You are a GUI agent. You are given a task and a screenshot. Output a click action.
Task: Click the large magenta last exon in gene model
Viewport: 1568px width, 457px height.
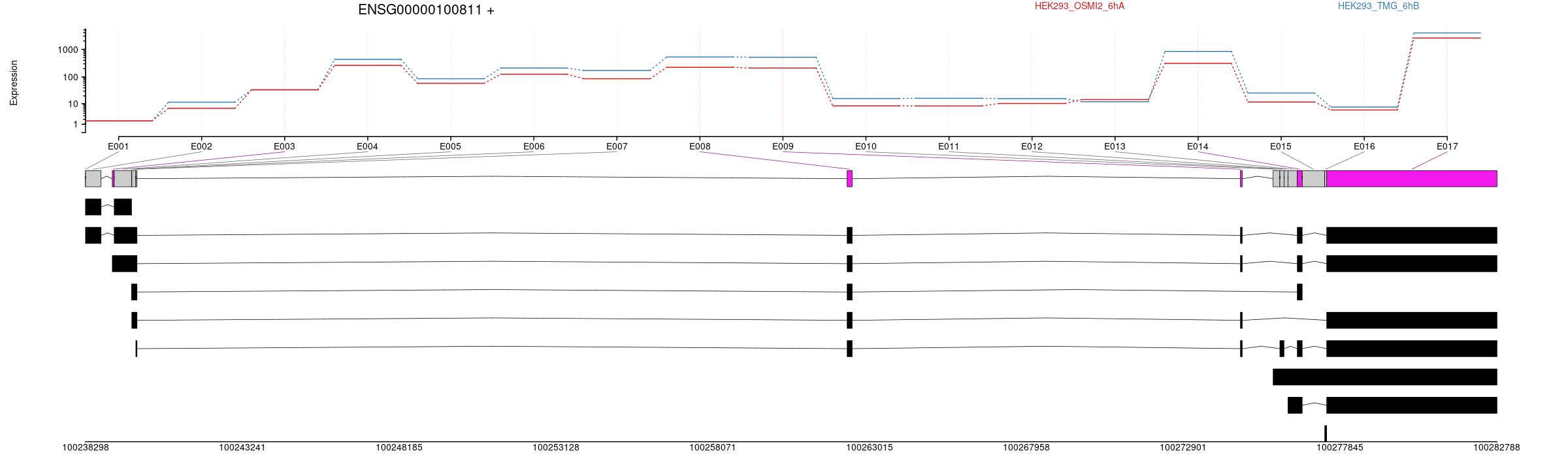point(1411,179)
